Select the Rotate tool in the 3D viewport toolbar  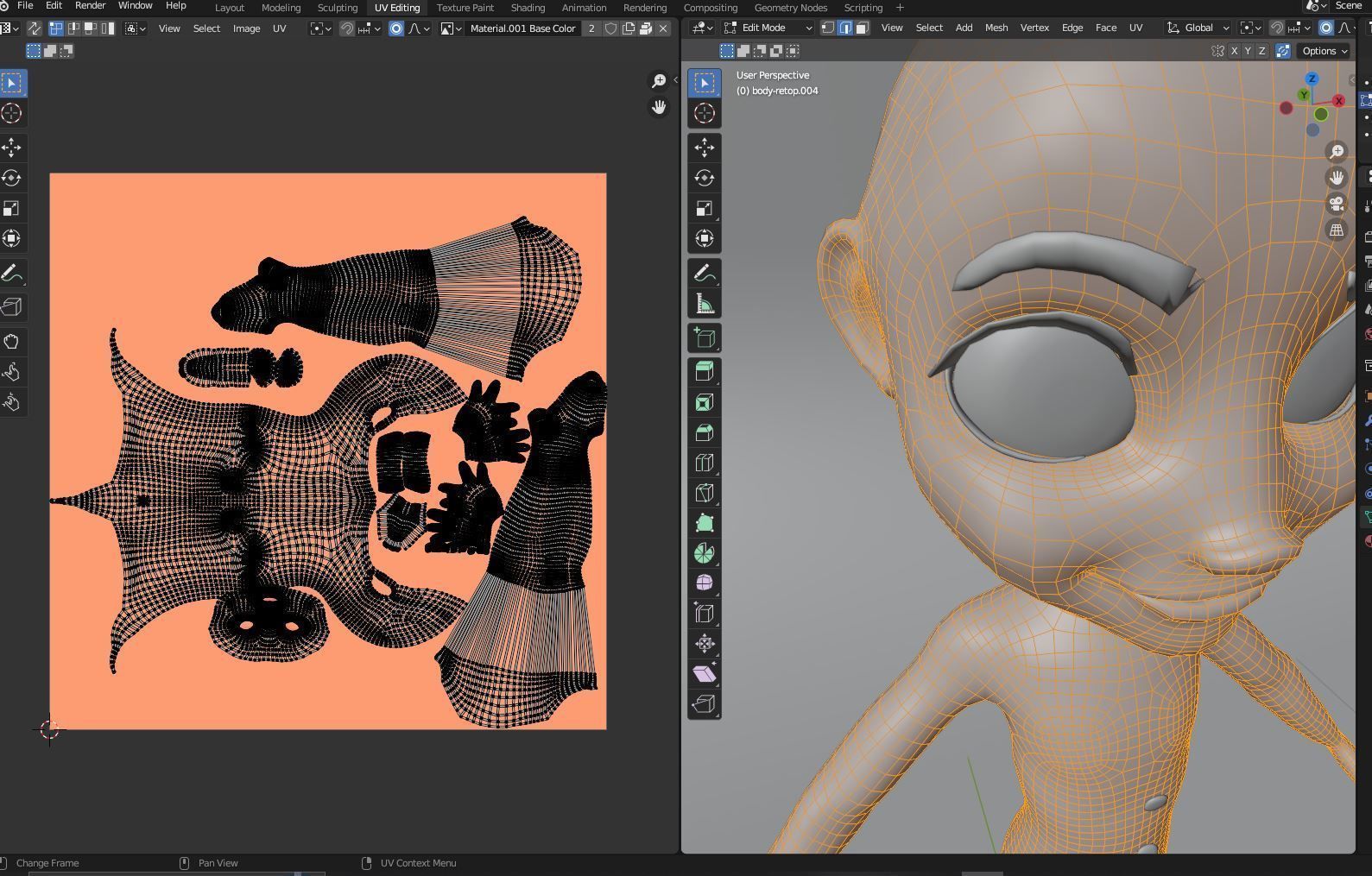click(705, 178)
